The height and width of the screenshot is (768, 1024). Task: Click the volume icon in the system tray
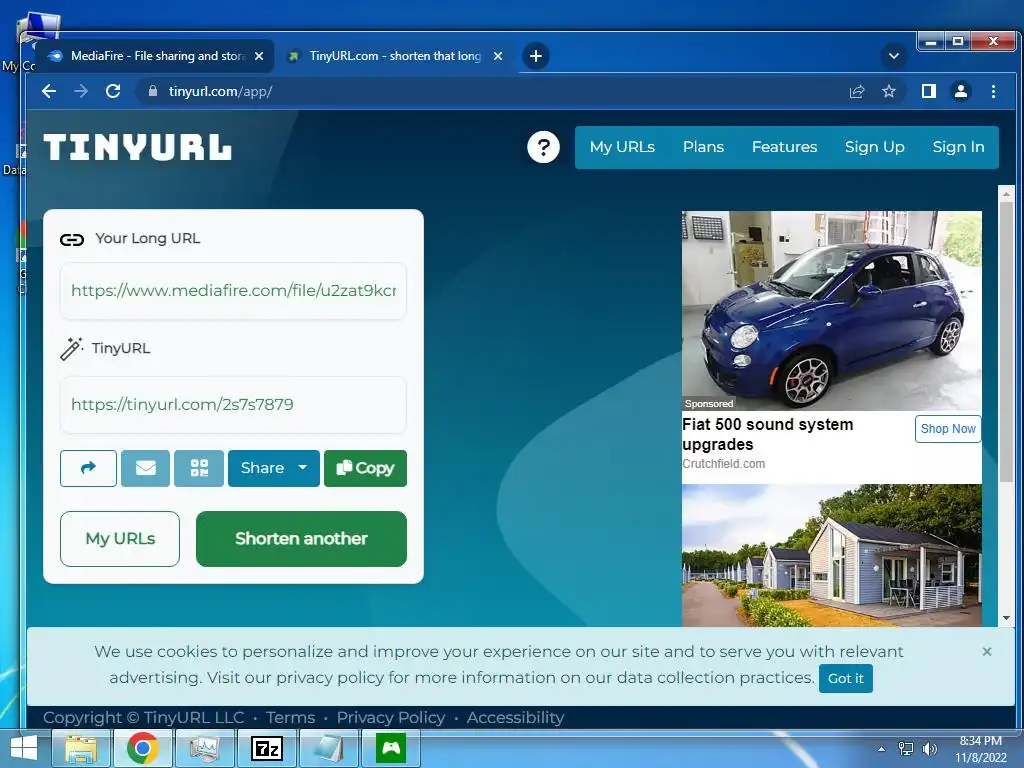[x=929, y=749]
